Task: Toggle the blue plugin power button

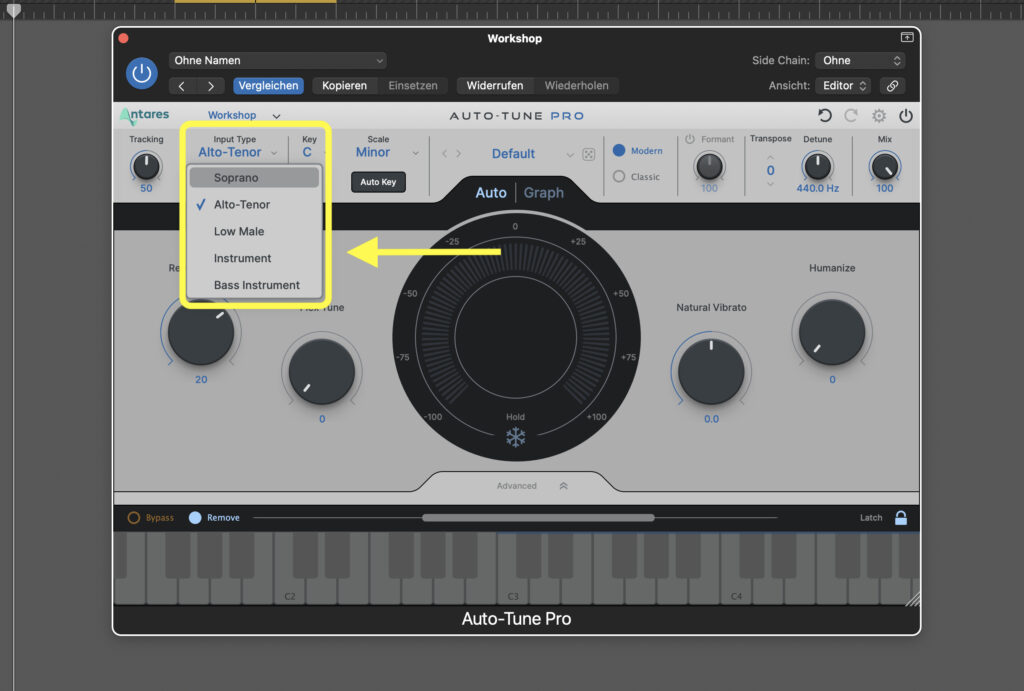Action: (x=142, y=73)
